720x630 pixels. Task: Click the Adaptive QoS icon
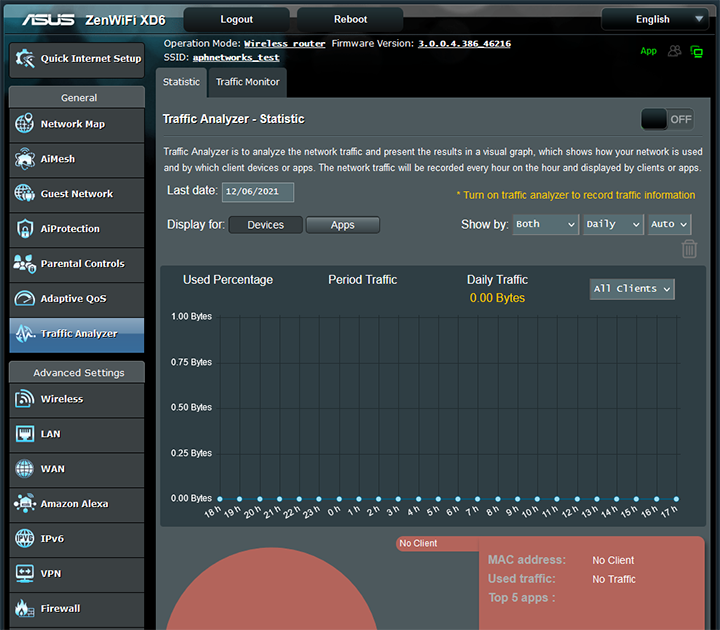[25, 299]
